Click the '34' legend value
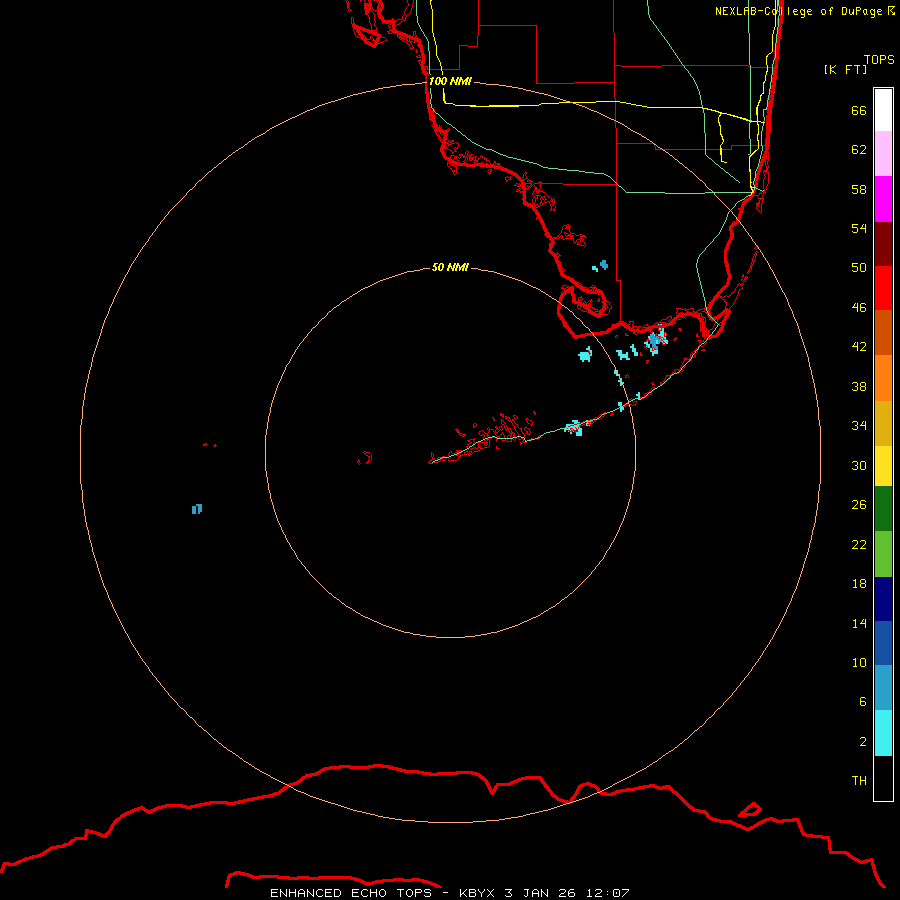Image resolution: width=900 pixels, height=900 pixels. [x=859, y=426]
